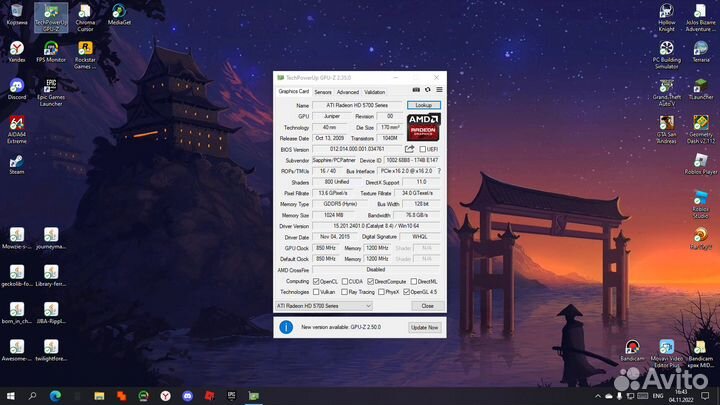Toggle the CUDA checkbox
720x405 pixels.
(x=346, y=281)
